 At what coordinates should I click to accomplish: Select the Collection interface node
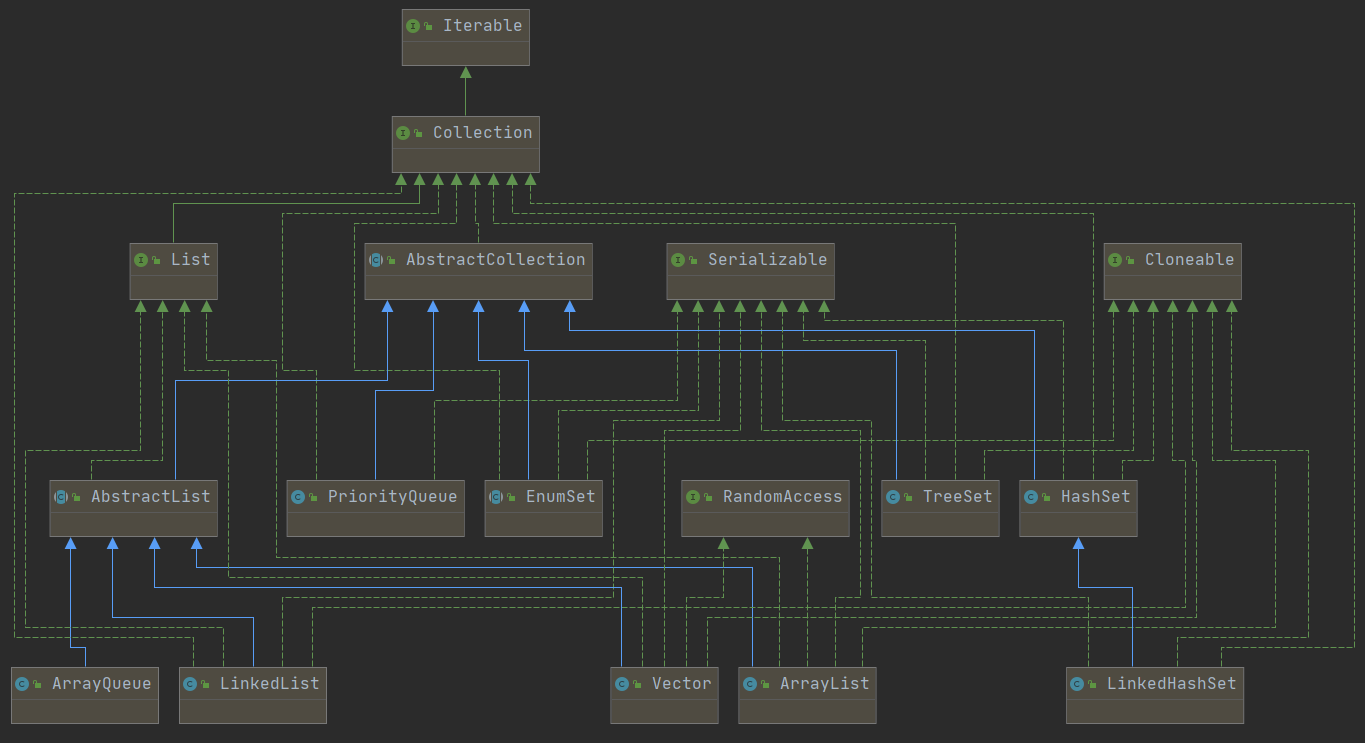point(465,144)
